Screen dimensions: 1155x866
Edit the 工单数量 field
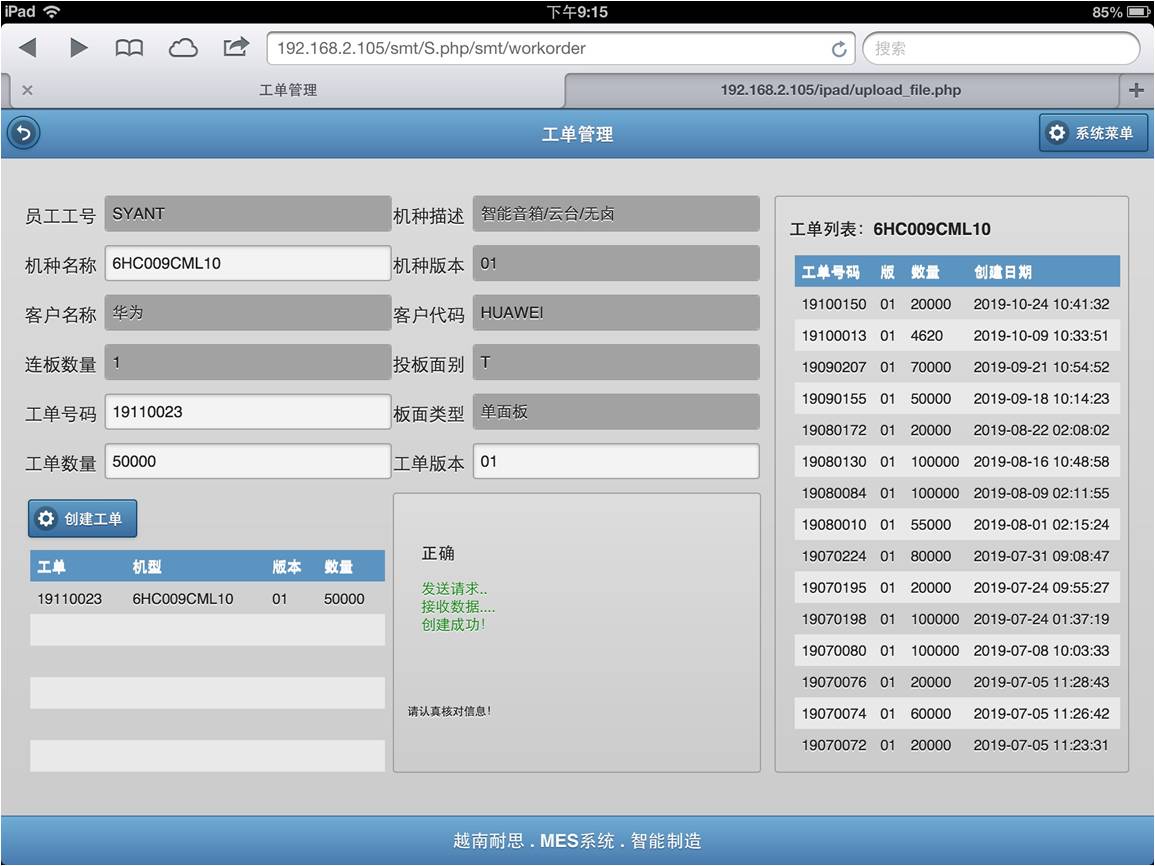click(247, 462)
